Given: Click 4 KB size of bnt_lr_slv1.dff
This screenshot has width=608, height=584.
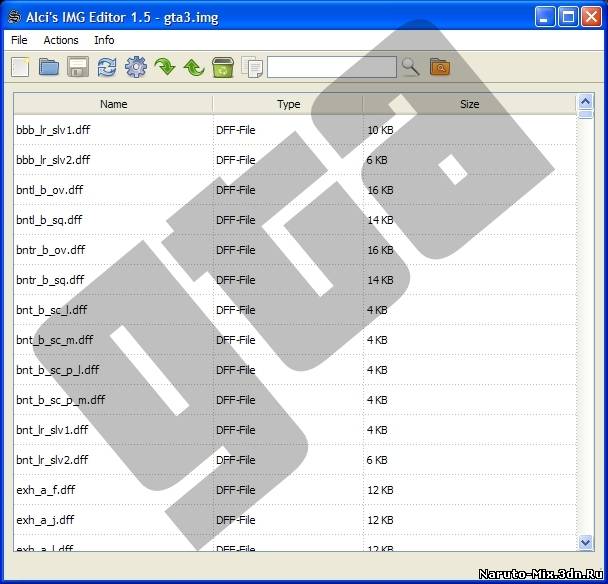Looking at the screenshot, I should 377,430.
